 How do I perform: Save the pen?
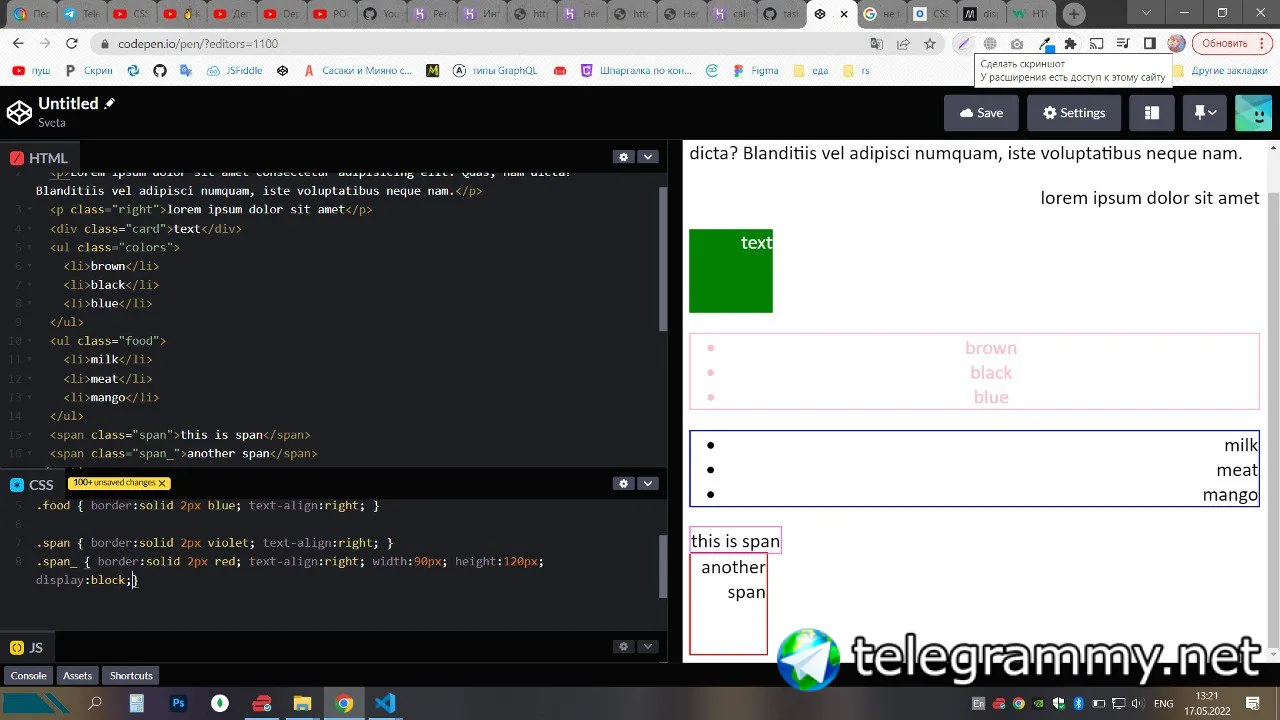(980, 113)
